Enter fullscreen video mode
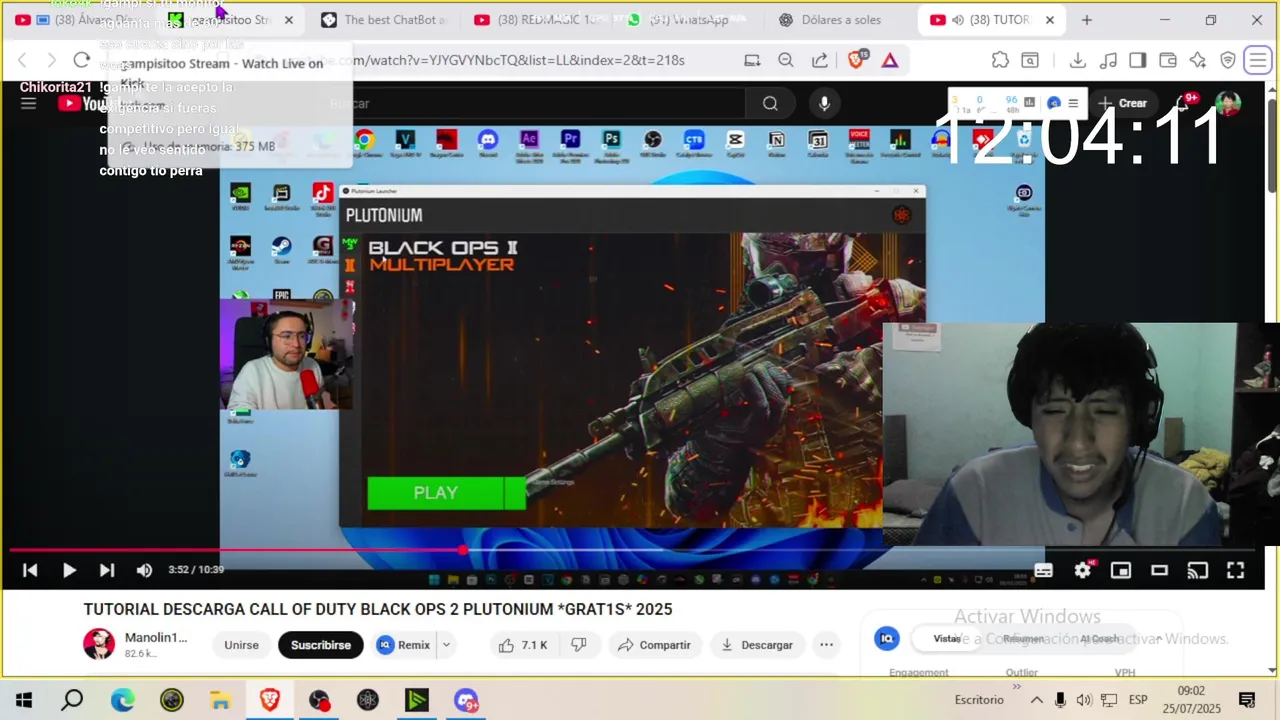The height and width of the screenshot is (720, 1280). [x=1236, y=570]
